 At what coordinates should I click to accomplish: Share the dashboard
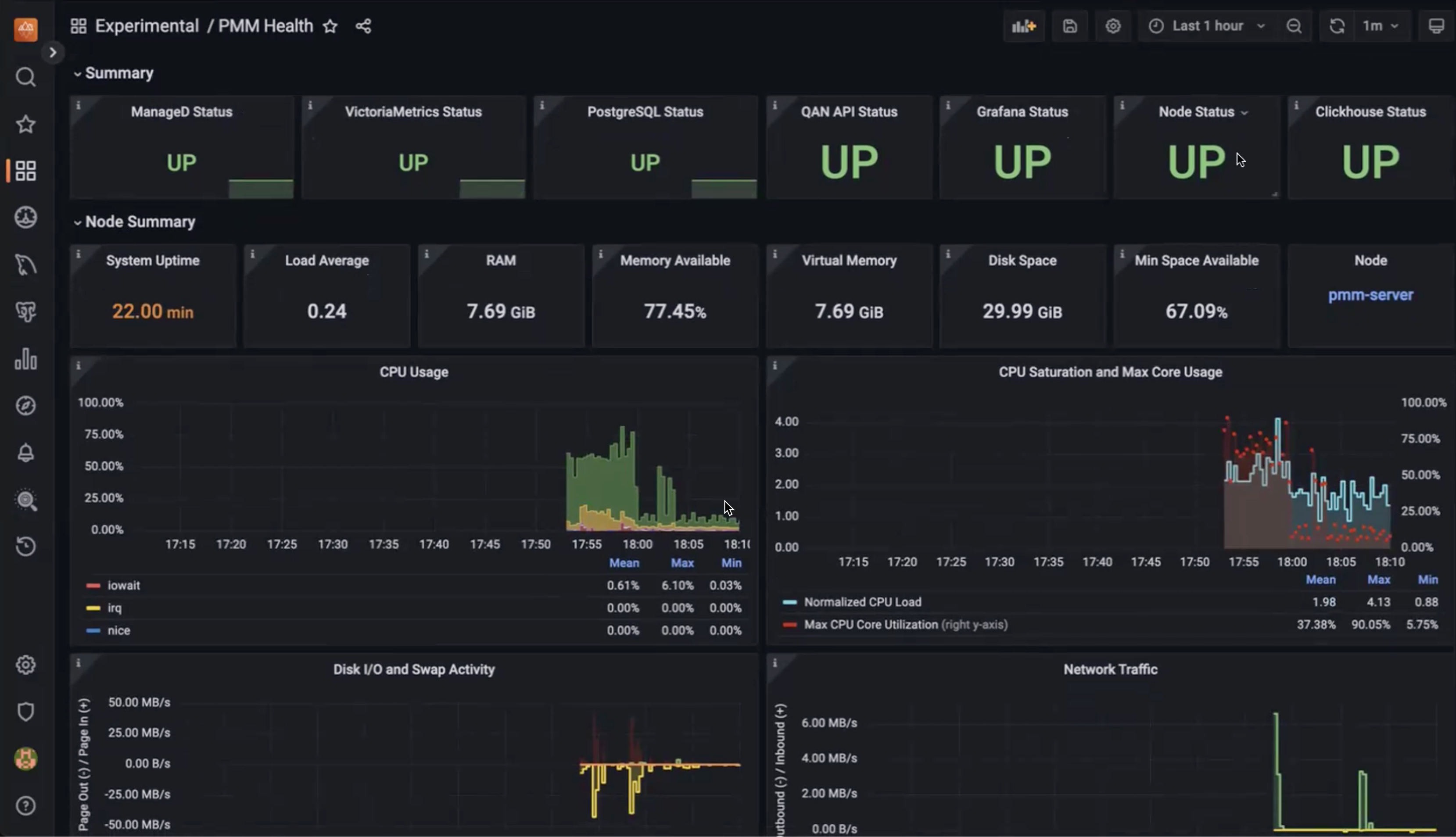tap(363, 26)
